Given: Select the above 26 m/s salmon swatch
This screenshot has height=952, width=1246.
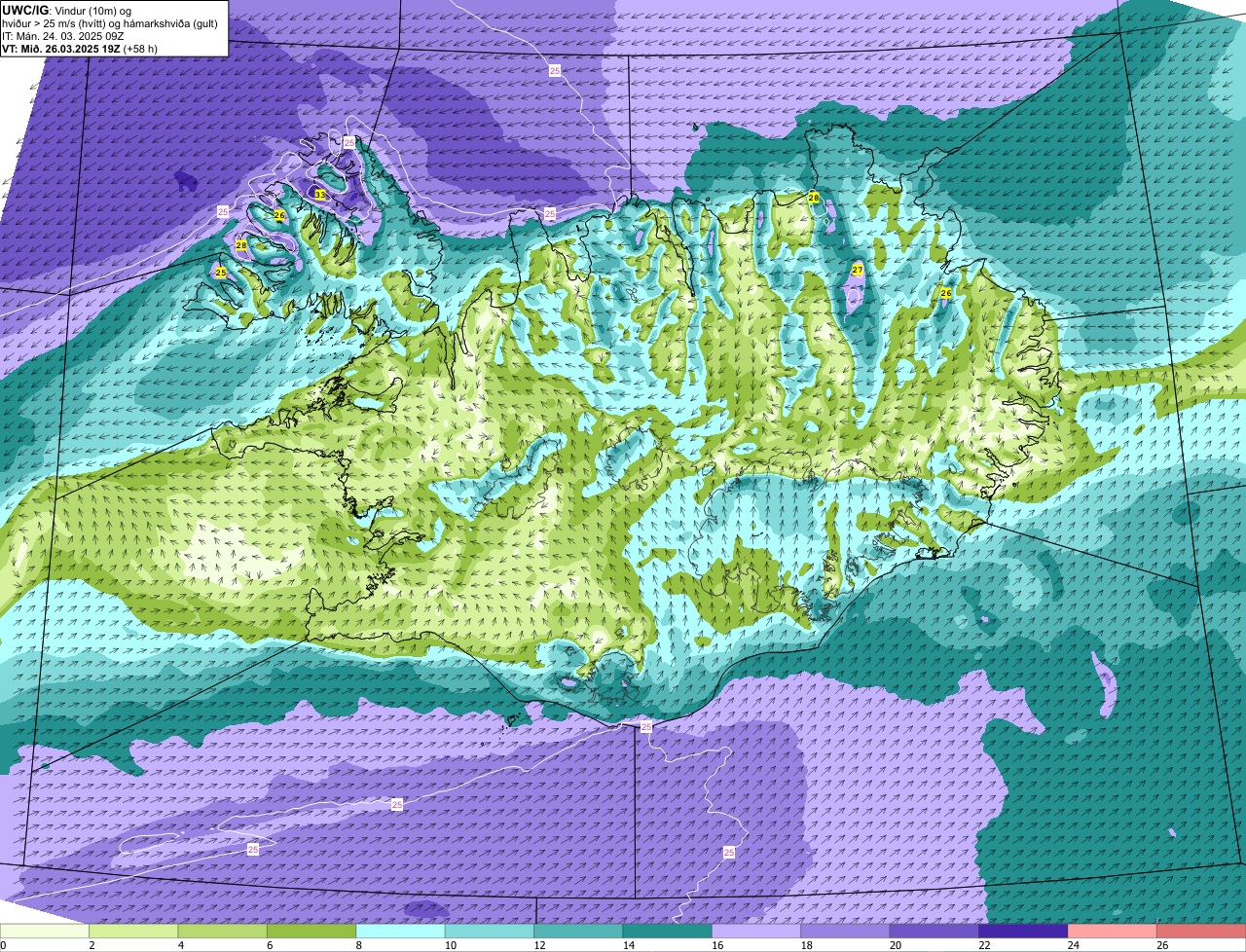Looking at the screenshot, I should tap(1201, 931).
